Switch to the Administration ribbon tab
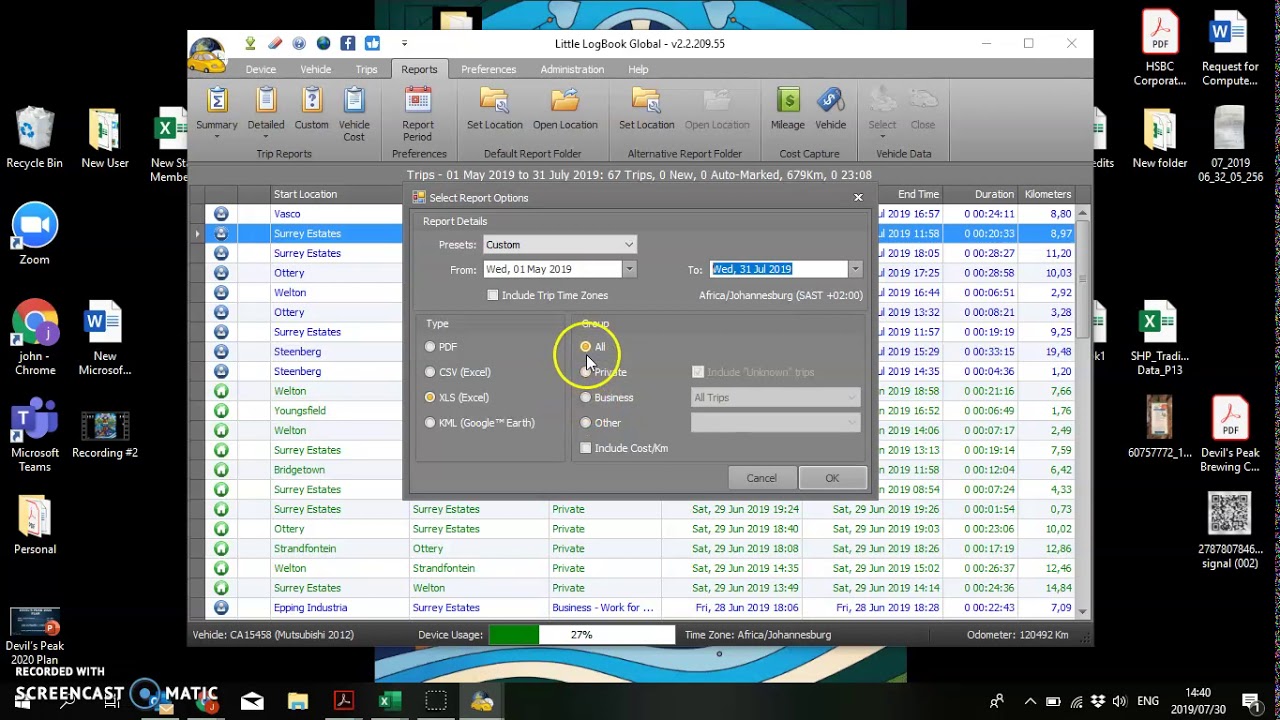Viewport: 1280px width, 720px height. [572, 69]
